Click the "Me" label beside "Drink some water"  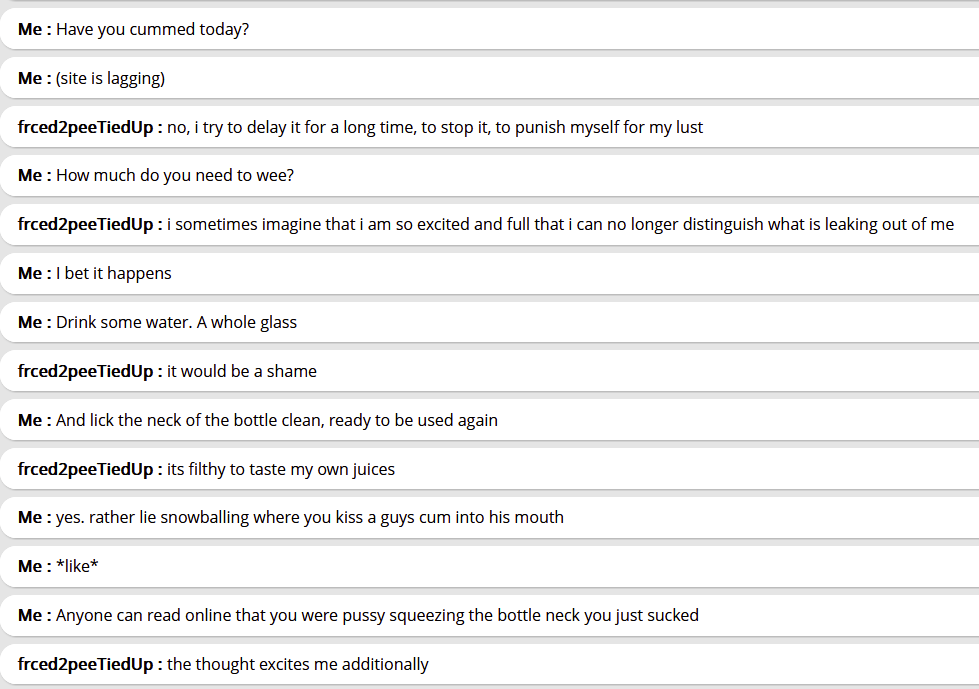(x=30, y=322)
